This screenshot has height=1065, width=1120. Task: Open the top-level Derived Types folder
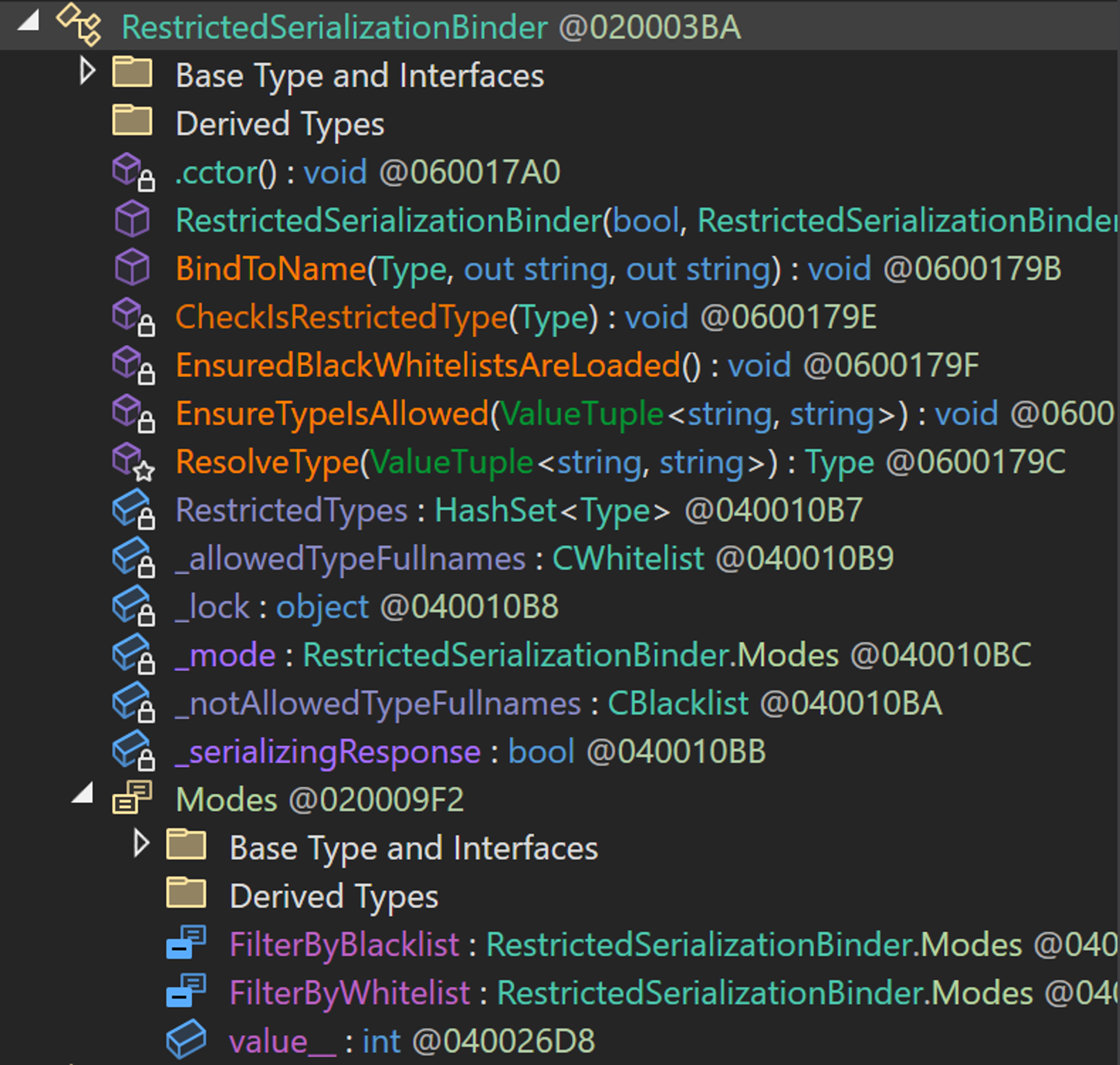[x=279, y=124]
